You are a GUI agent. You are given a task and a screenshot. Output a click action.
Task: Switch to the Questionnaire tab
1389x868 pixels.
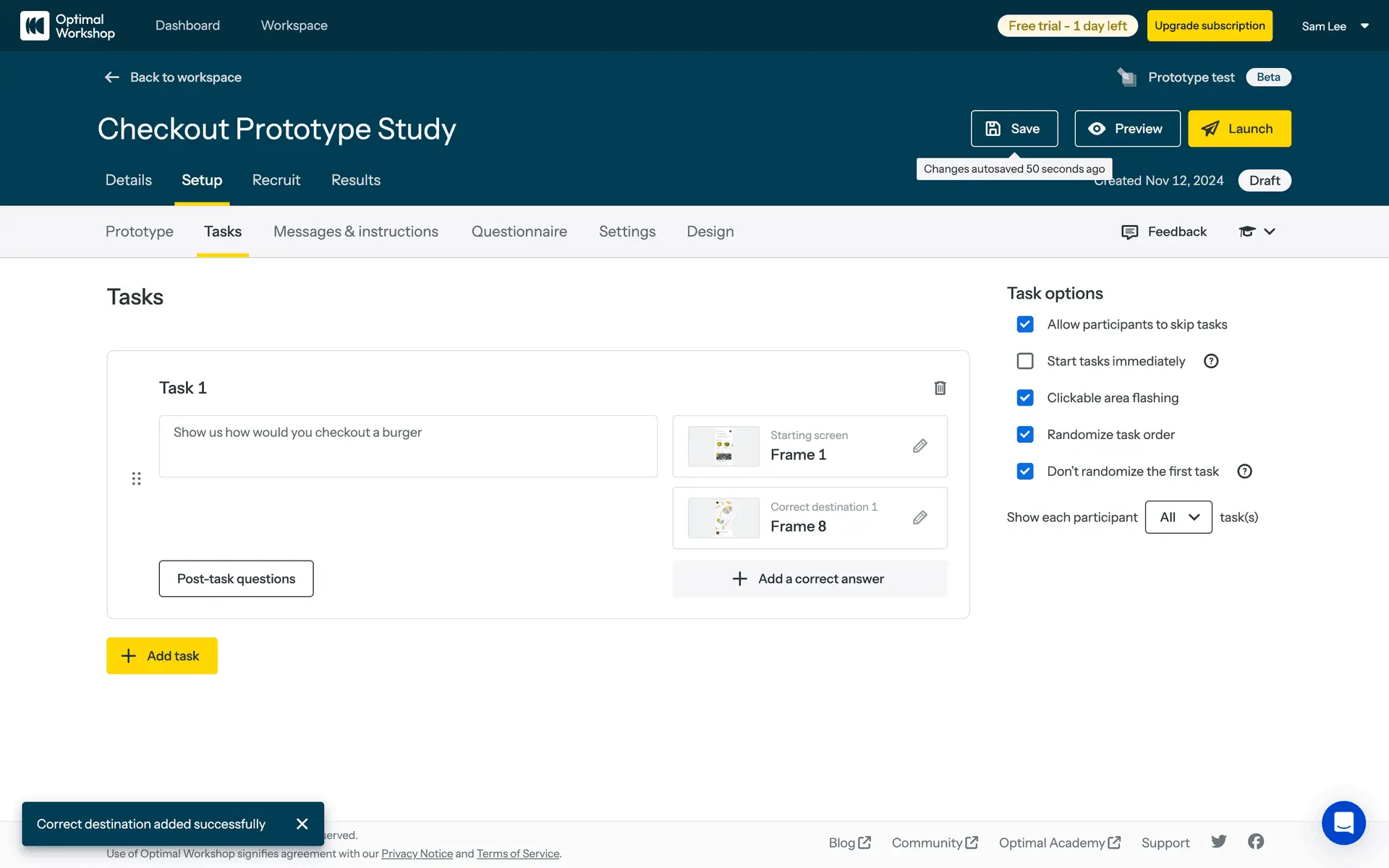point(519,231)
